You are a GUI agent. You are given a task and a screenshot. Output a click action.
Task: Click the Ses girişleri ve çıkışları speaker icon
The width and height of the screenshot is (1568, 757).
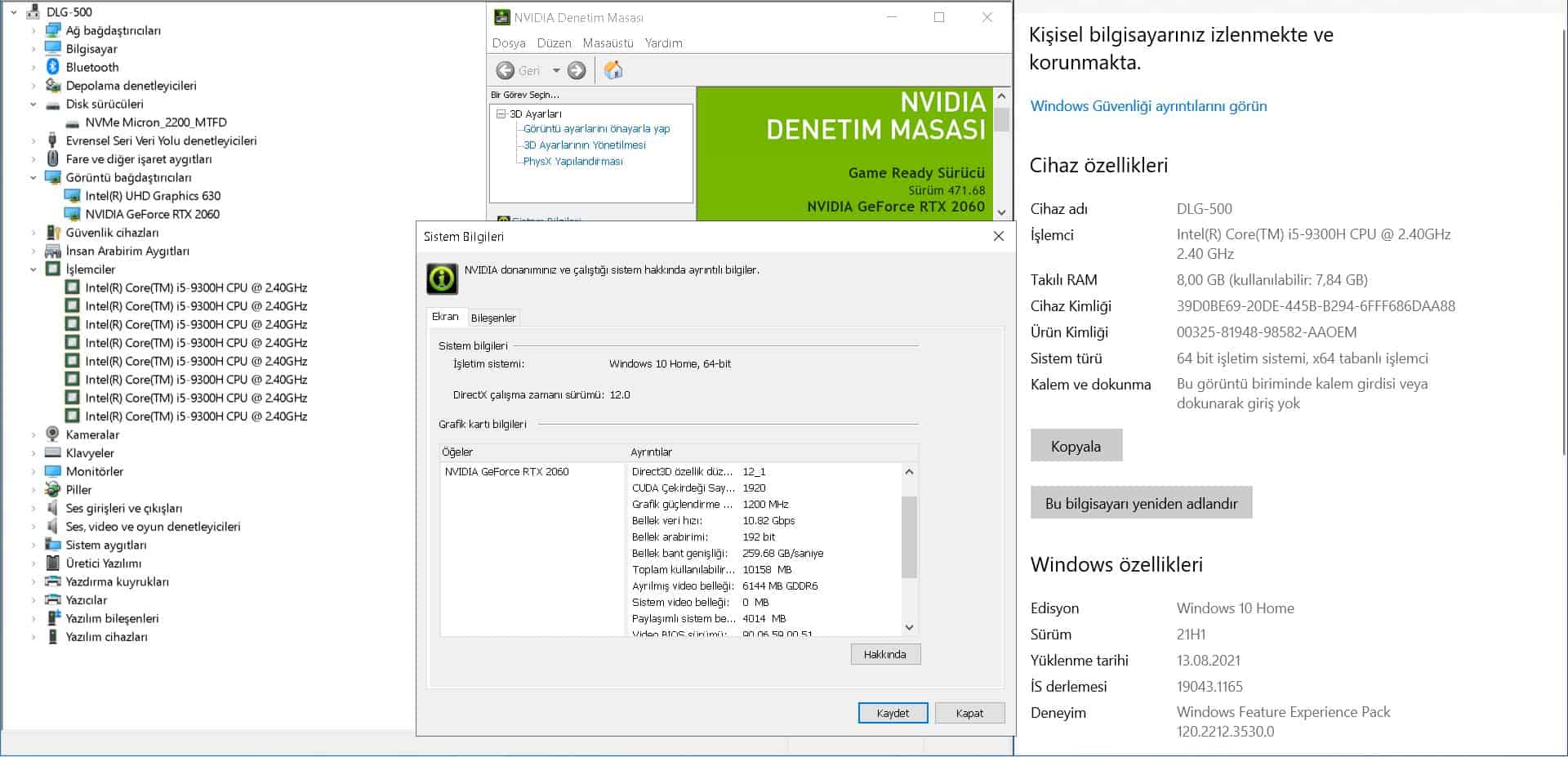pyautogui.click(x=53, y=508)
